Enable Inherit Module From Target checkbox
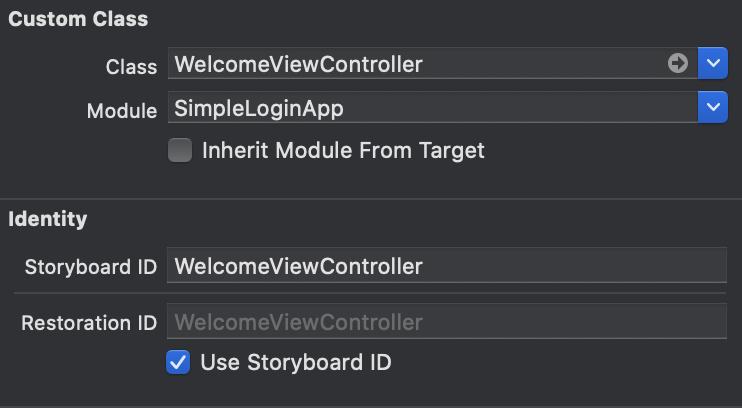 180,151
